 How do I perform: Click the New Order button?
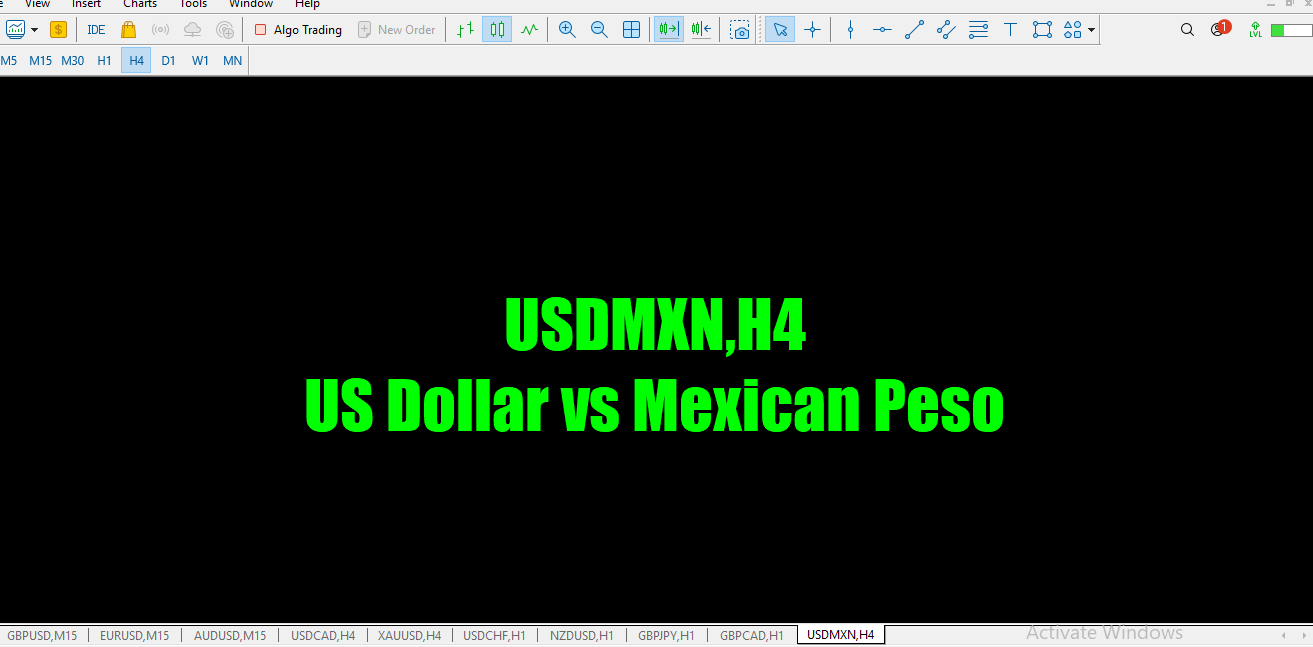(x=397, y=29)
